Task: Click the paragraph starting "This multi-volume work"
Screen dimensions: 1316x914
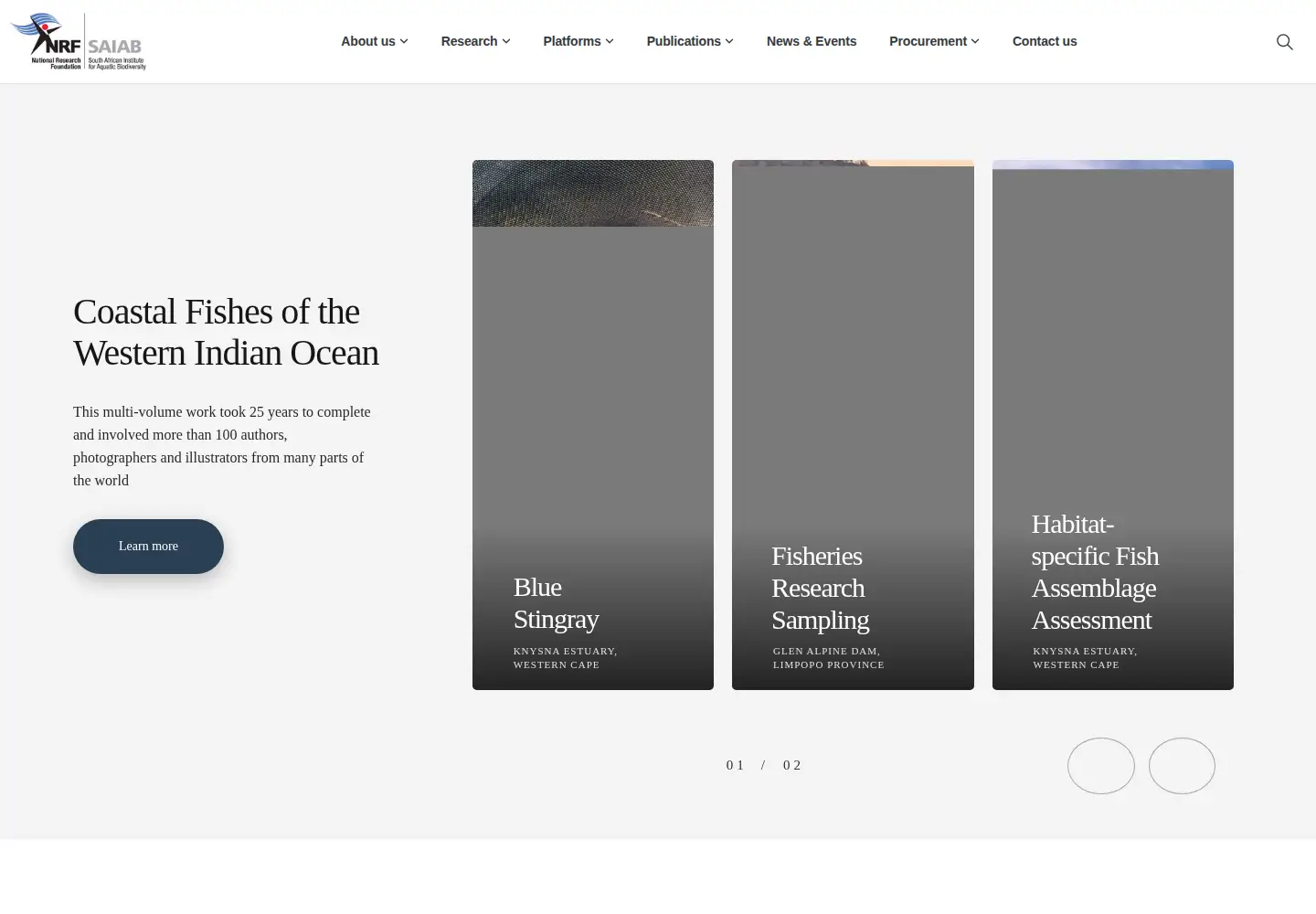Action: [222, 446]
